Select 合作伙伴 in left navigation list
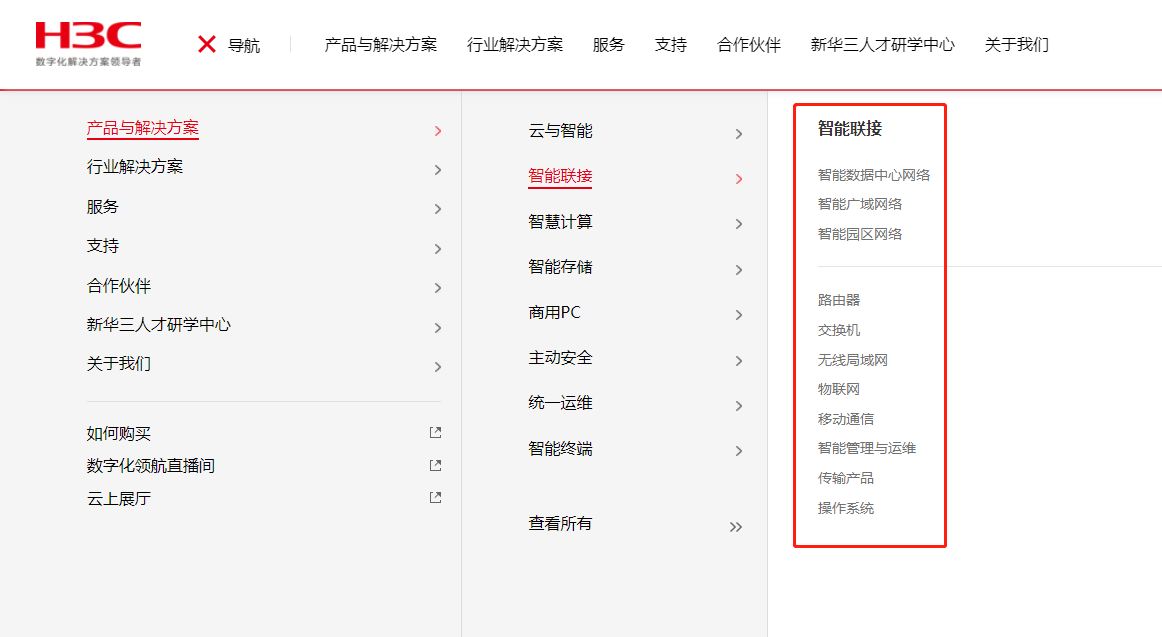 [119, 286]
